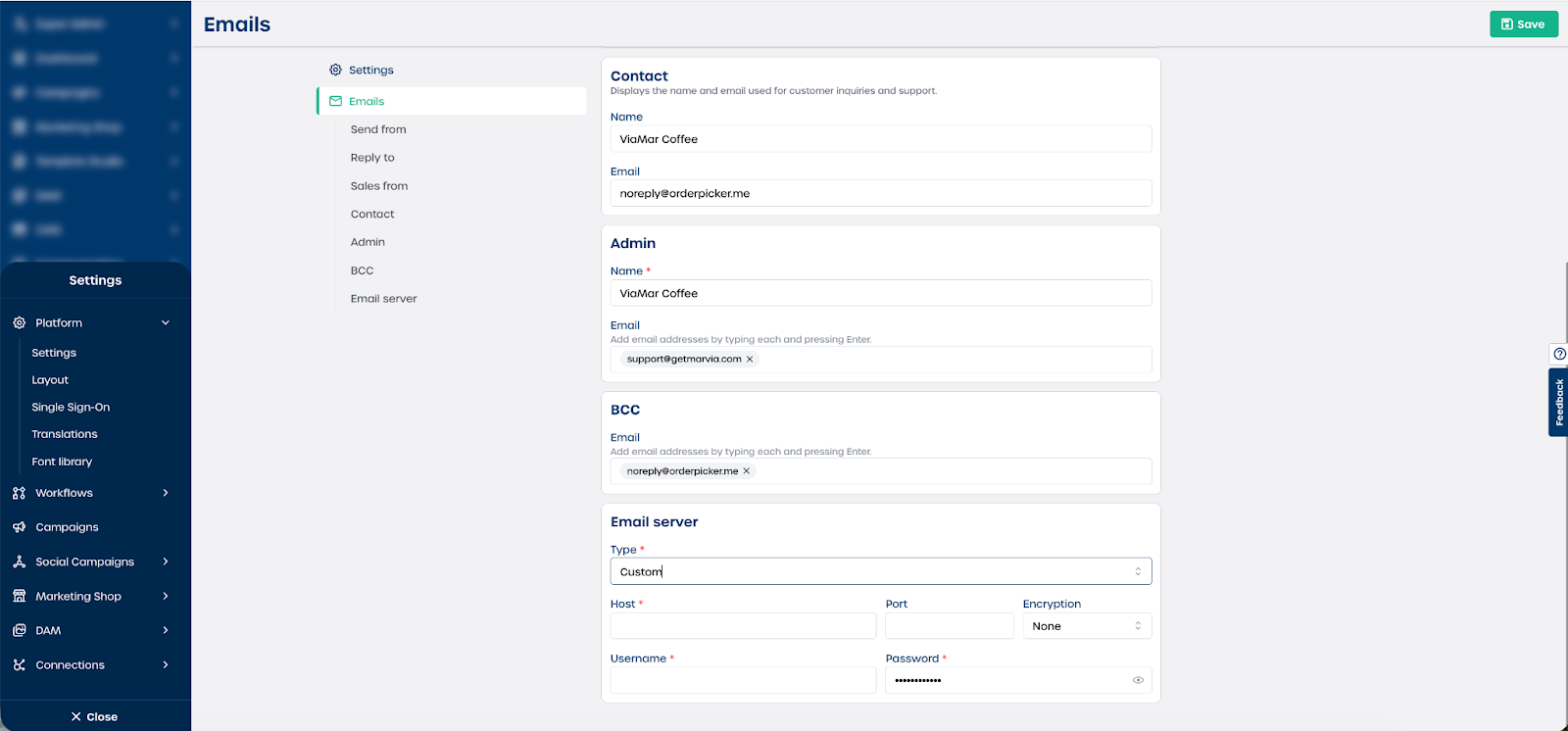Remove support@getmarvia.com admin email tag
Viewport: 1568px width, 731px height.
tap(750, 360)
